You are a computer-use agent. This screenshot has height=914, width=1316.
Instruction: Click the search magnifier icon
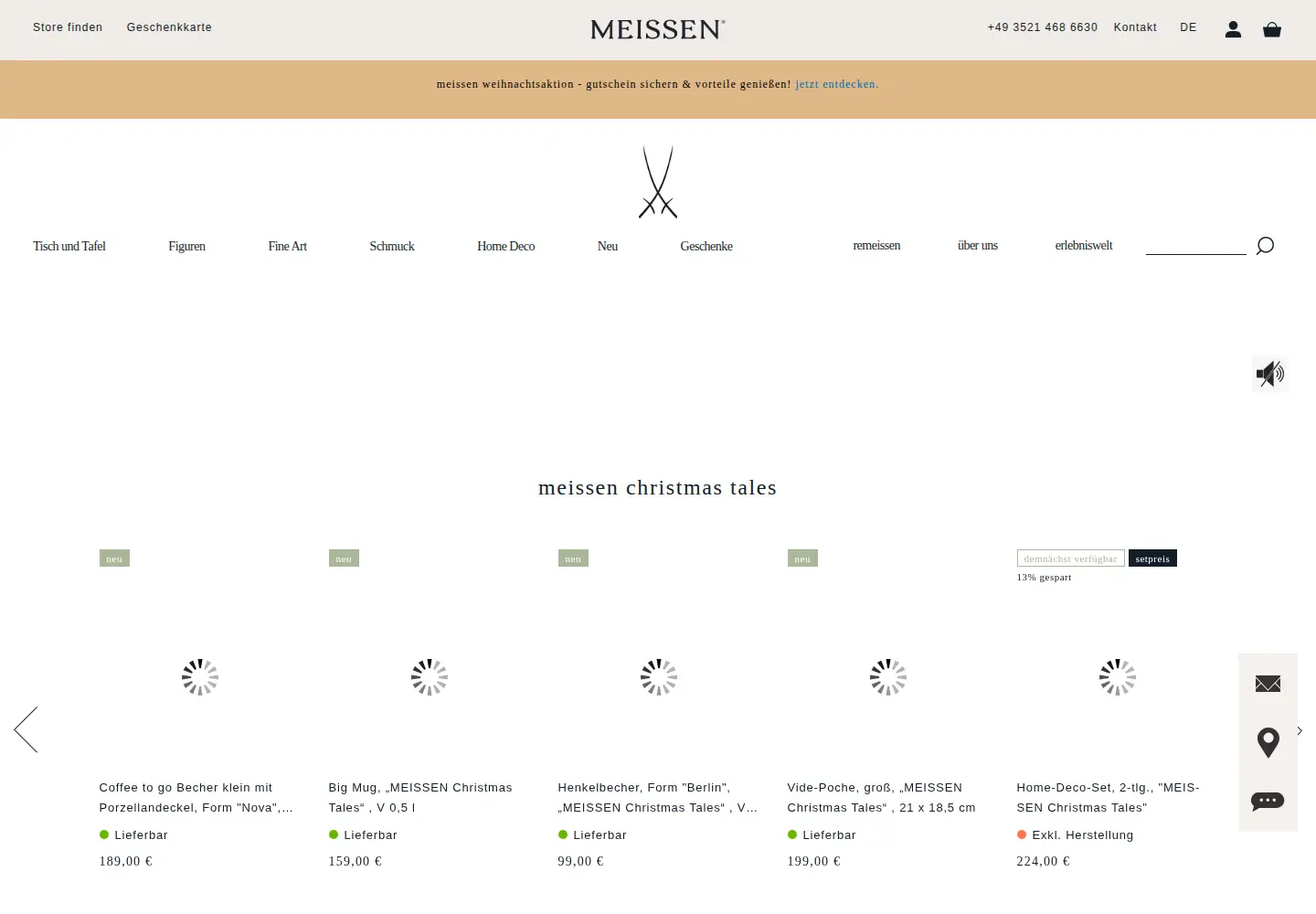click(x=1265, y=246)
